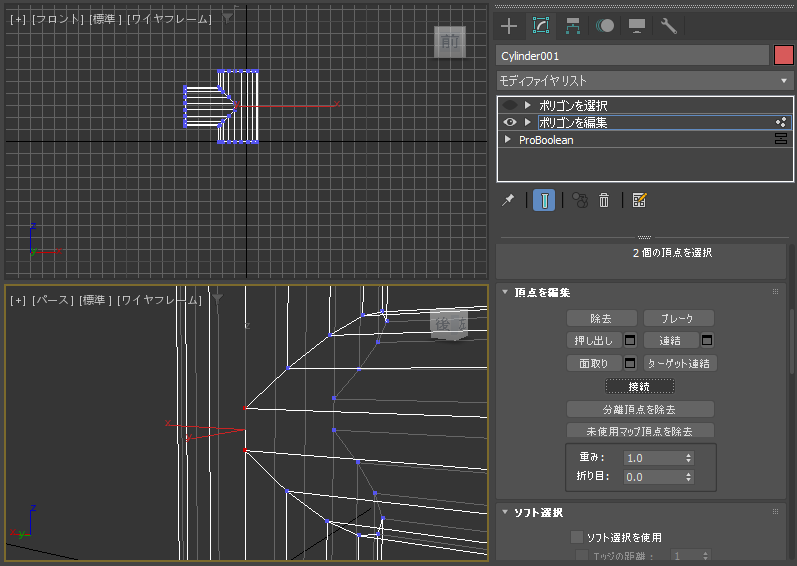This screenshot has height=566, width=797.
Task: Open the 押し出し settings box
Action: (x=630, y=340)
